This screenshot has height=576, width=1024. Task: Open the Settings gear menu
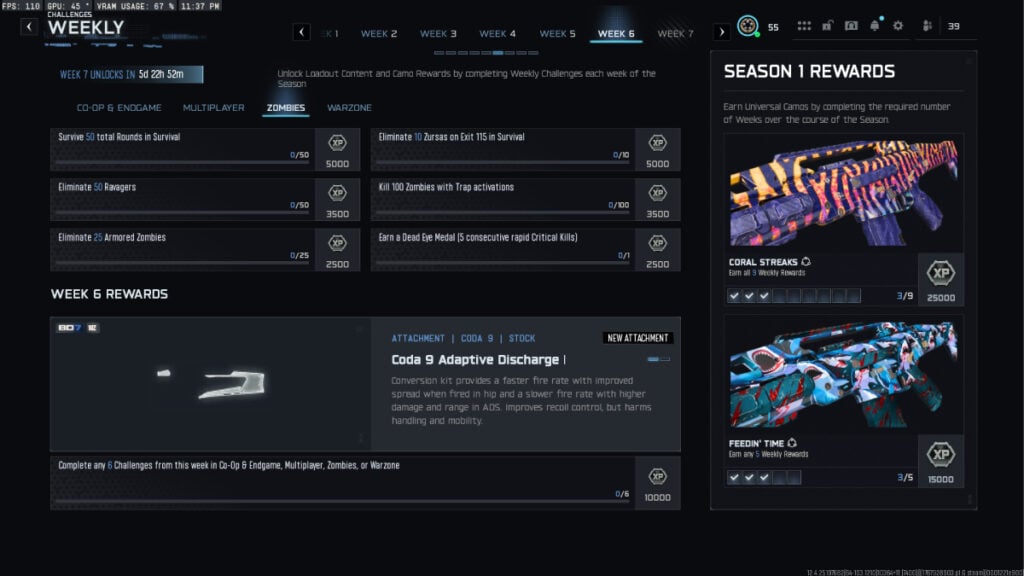[x=897, y=27]
